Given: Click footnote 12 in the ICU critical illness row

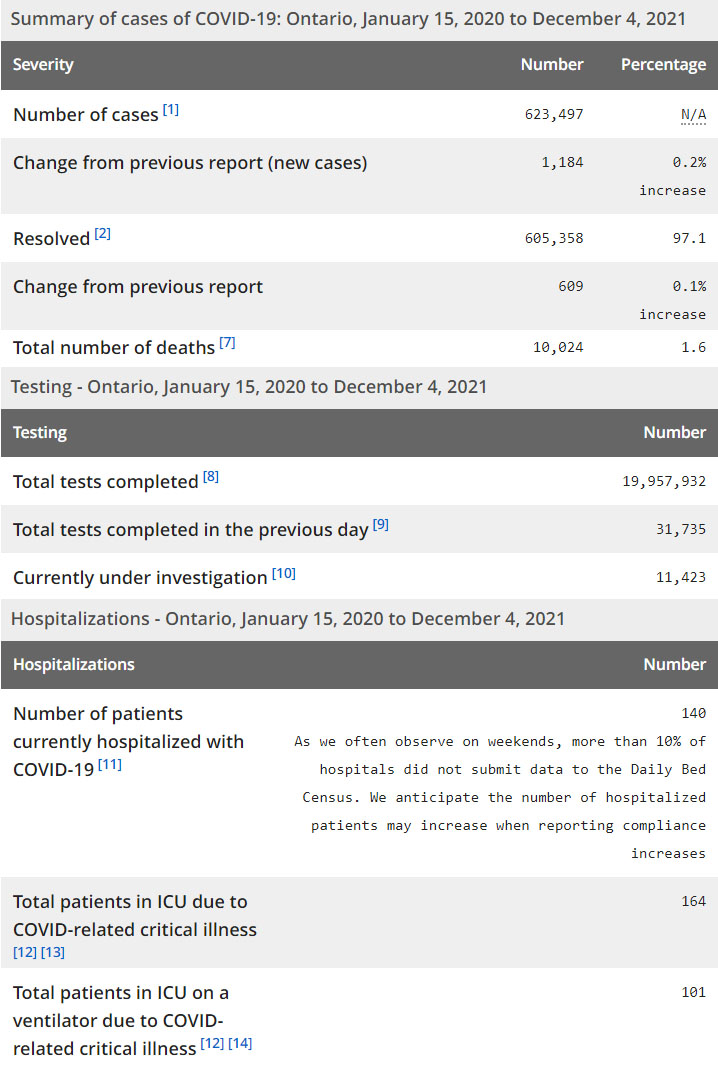Looking at the screenshot, I should 25,952.
